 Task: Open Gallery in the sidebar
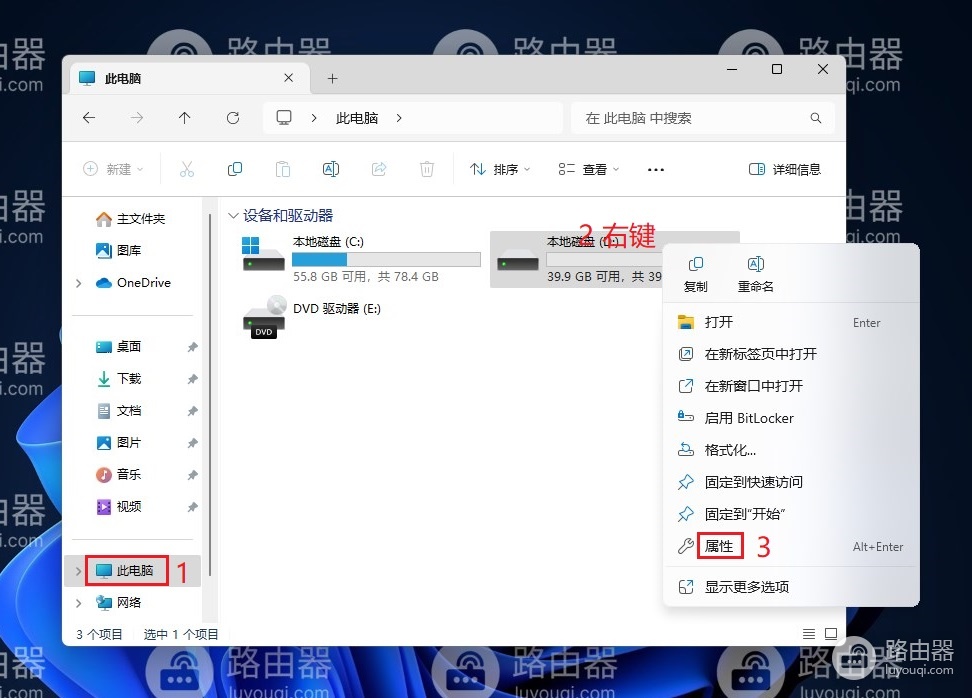(119, 250)
